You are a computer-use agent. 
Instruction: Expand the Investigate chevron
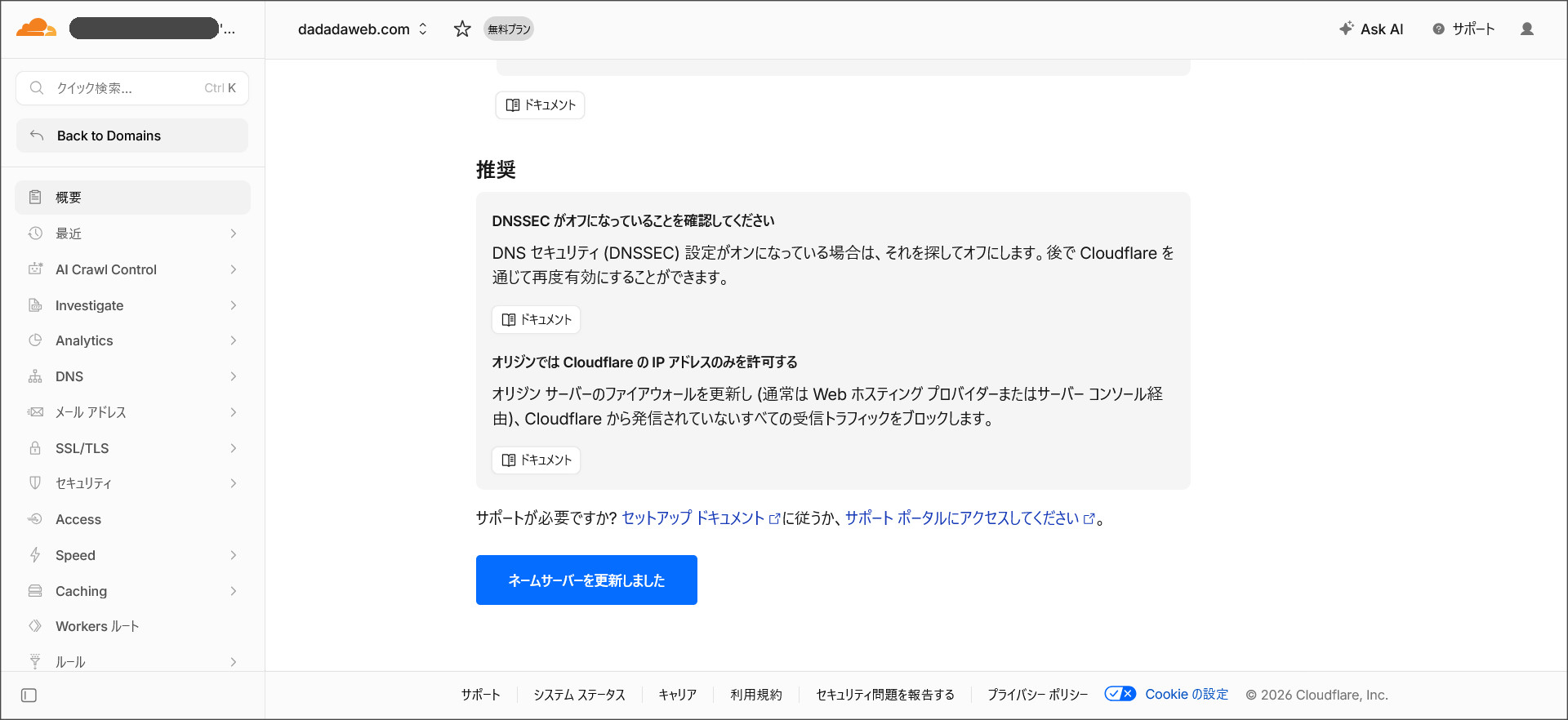click(x=234, y=305)
